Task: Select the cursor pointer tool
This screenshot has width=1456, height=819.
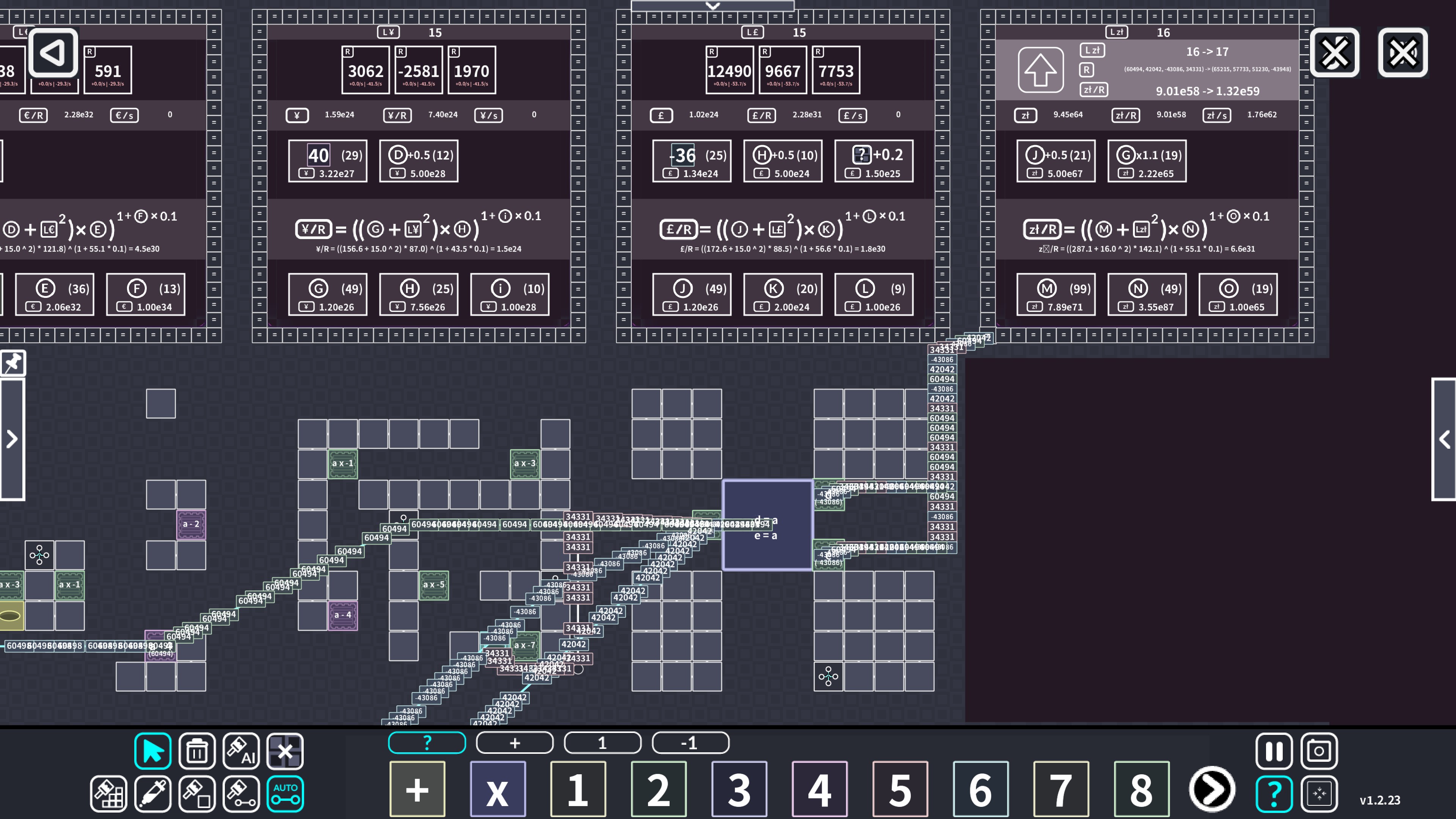Action: tap(152, 751)
